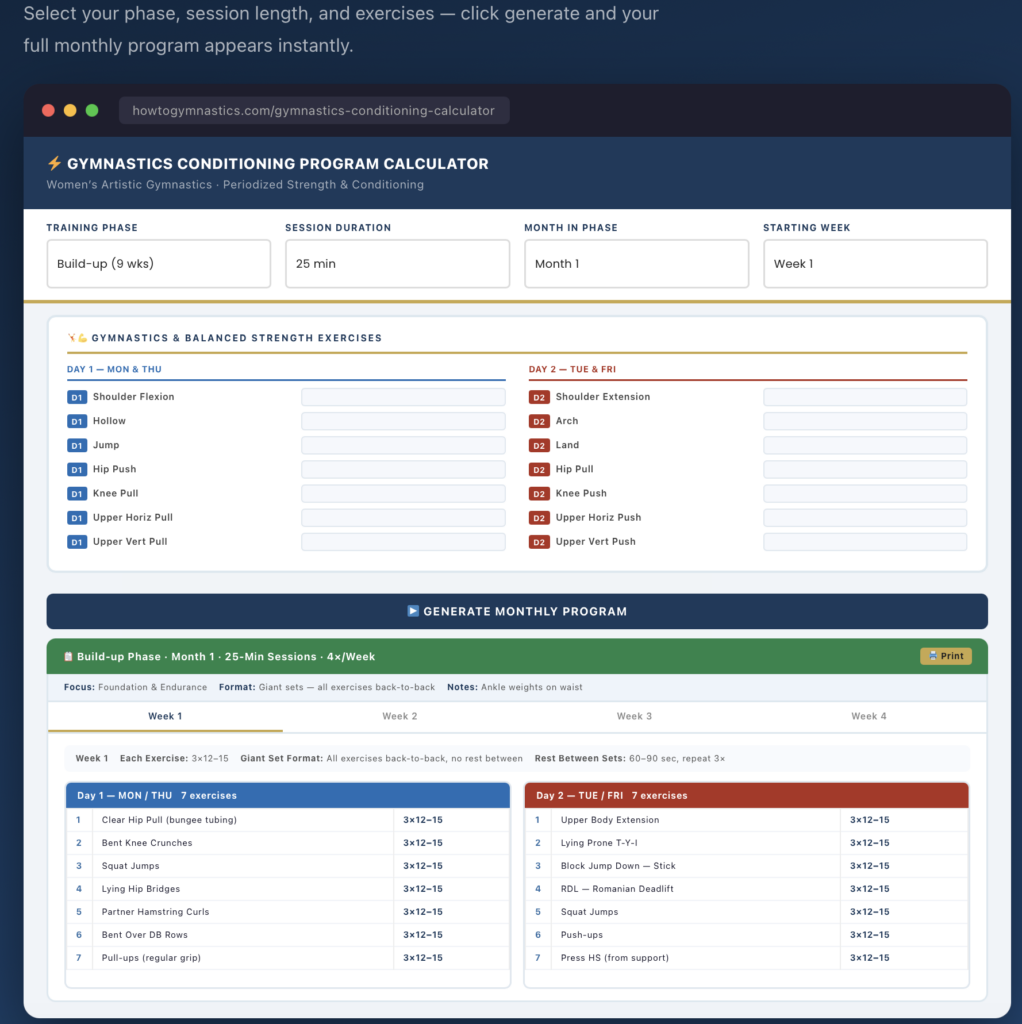Open the Session Duration dropdown

397,264
